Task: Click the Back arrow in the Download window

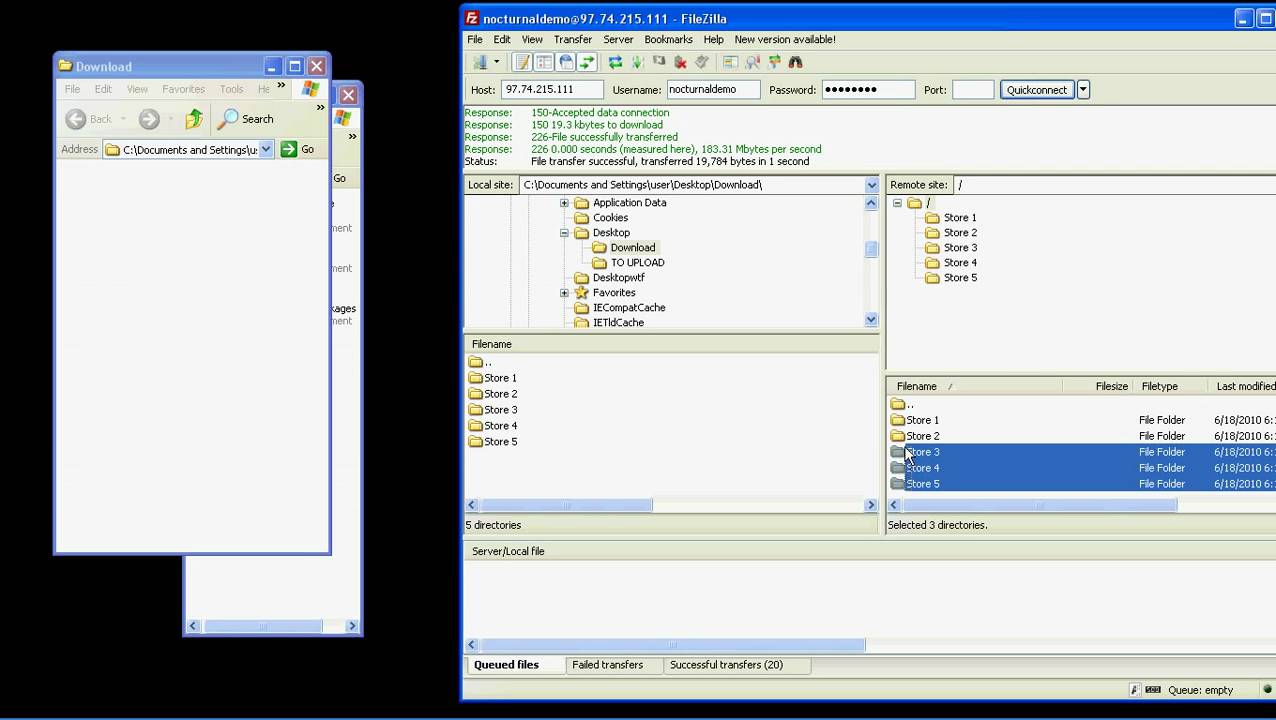Action: pos(76,119)
